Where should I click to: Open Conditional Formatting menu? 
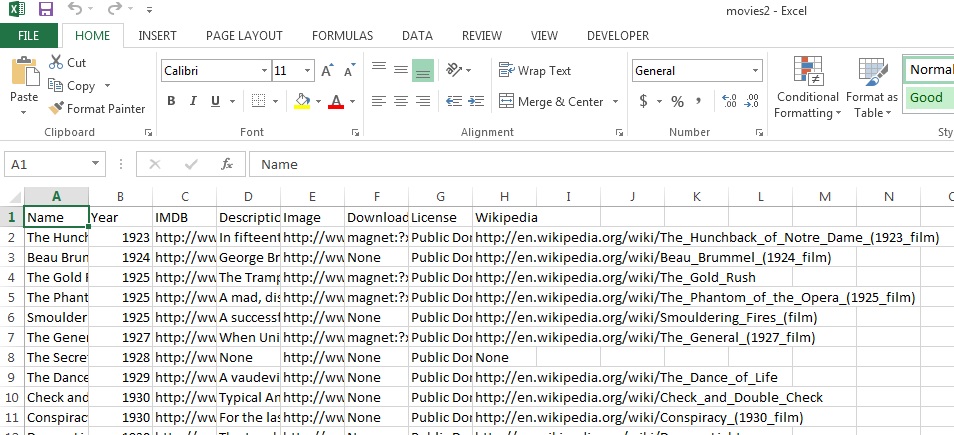[x=808, y=88]
